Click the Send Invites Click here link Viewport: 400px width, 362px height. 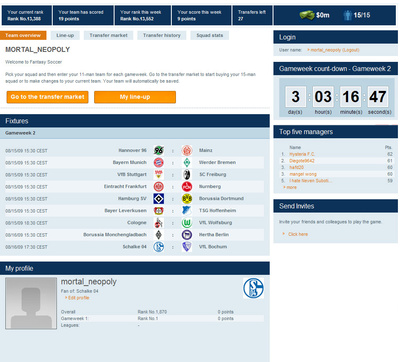coord(296,234)
